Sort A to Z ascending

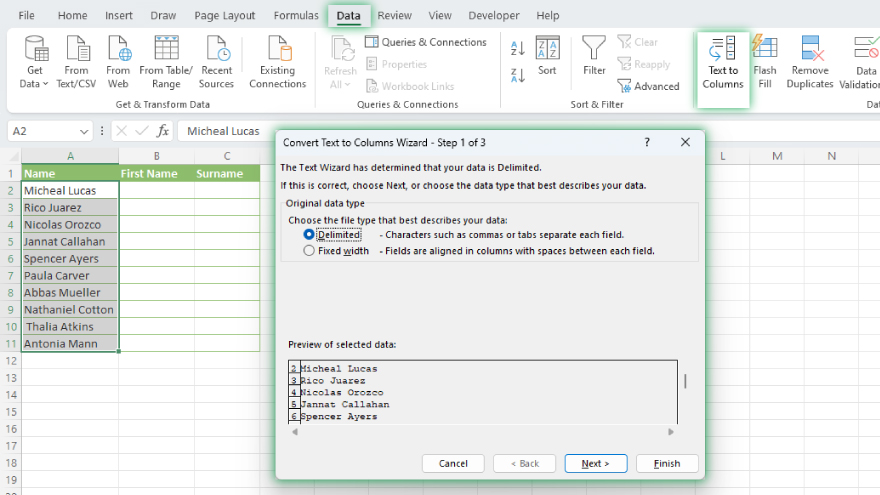pyautogui.click(x=517, y=48)
